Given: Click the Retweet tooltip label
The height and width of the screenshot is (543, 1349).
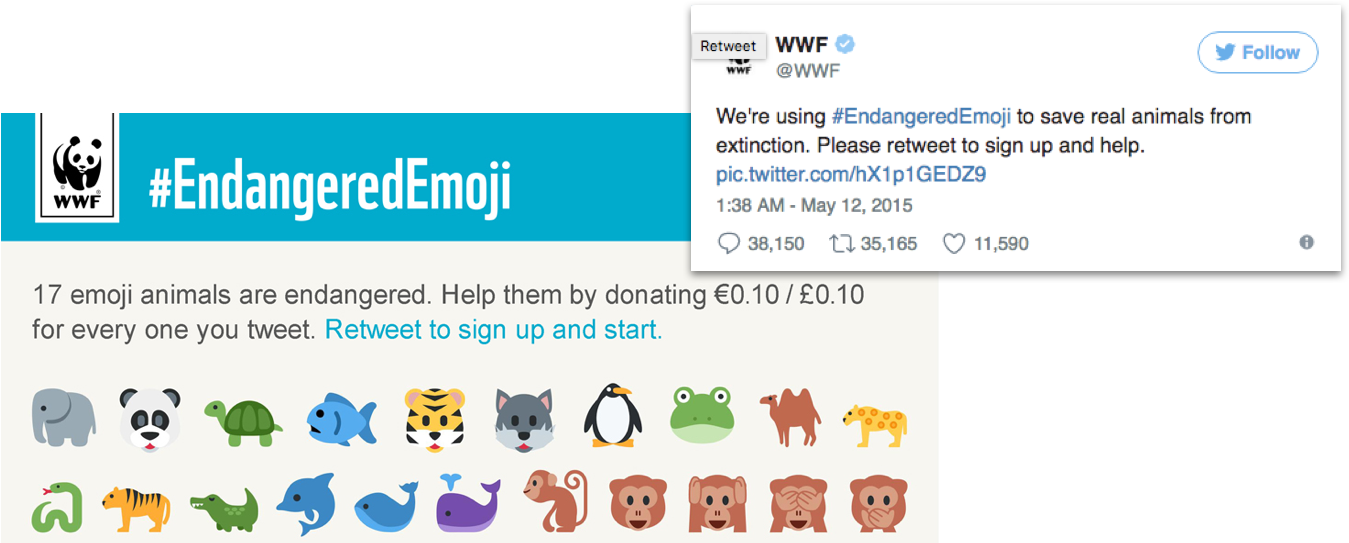Looking at the screenshot, I should click(728, 46).
